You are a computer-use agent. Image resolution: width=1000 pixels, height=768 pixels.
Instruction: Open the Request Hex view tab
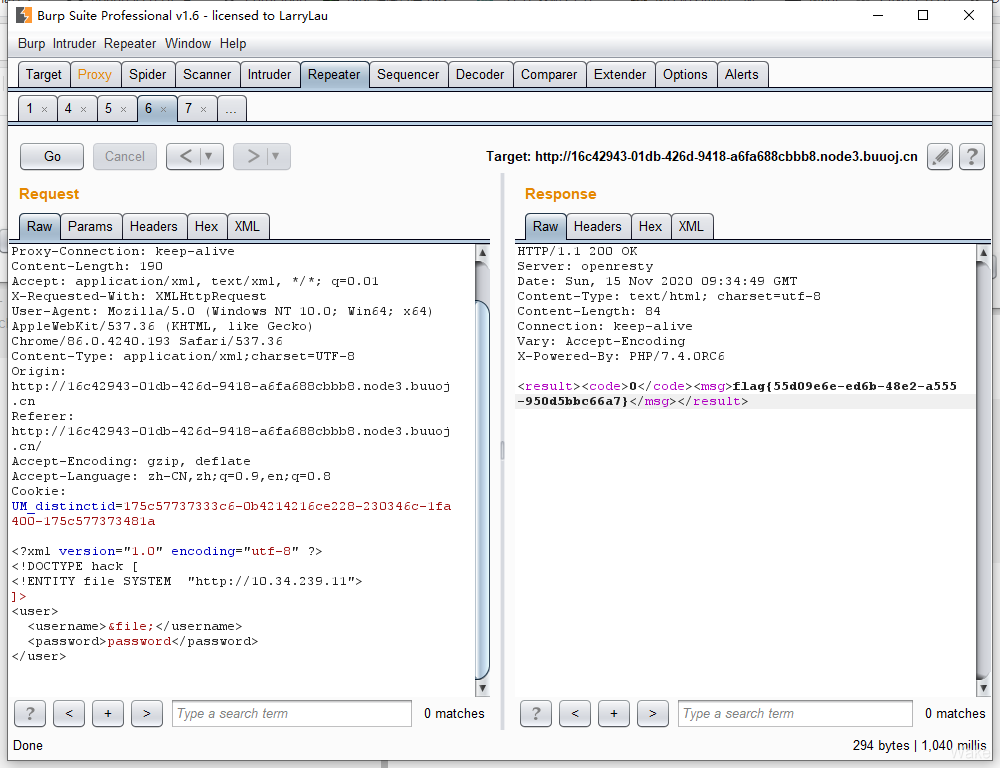[207, 226]
